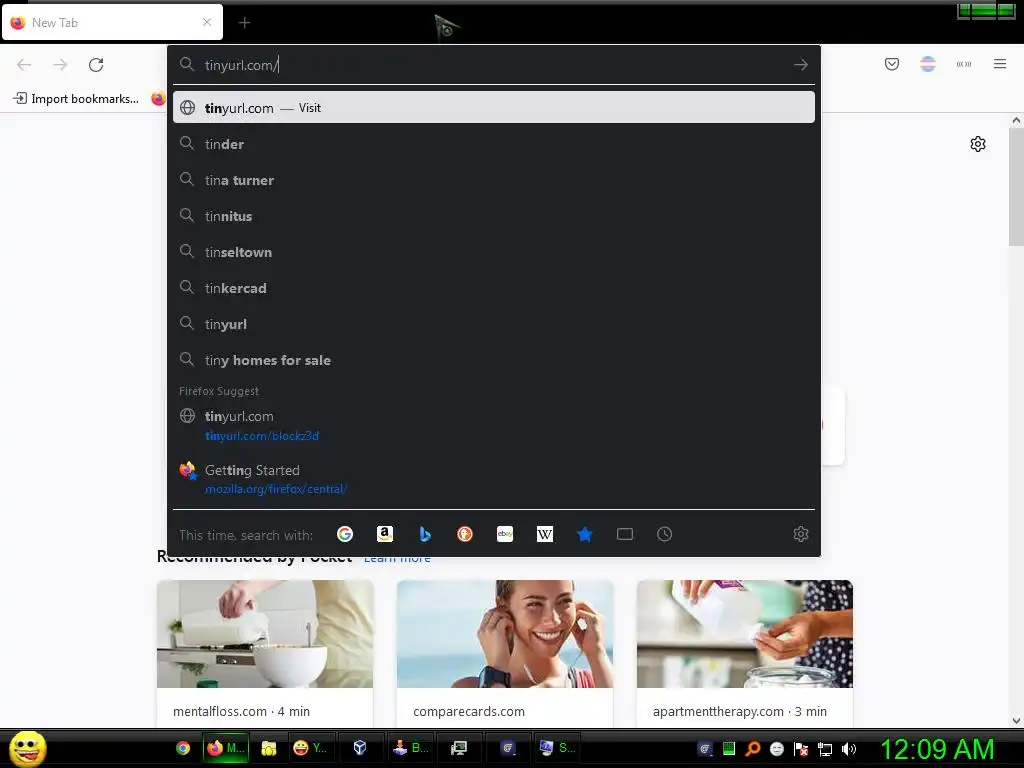Search in Bookmarks via star icon
Image resolution: width=1024 pixels, height=768 pixels.
click(584, 534)
